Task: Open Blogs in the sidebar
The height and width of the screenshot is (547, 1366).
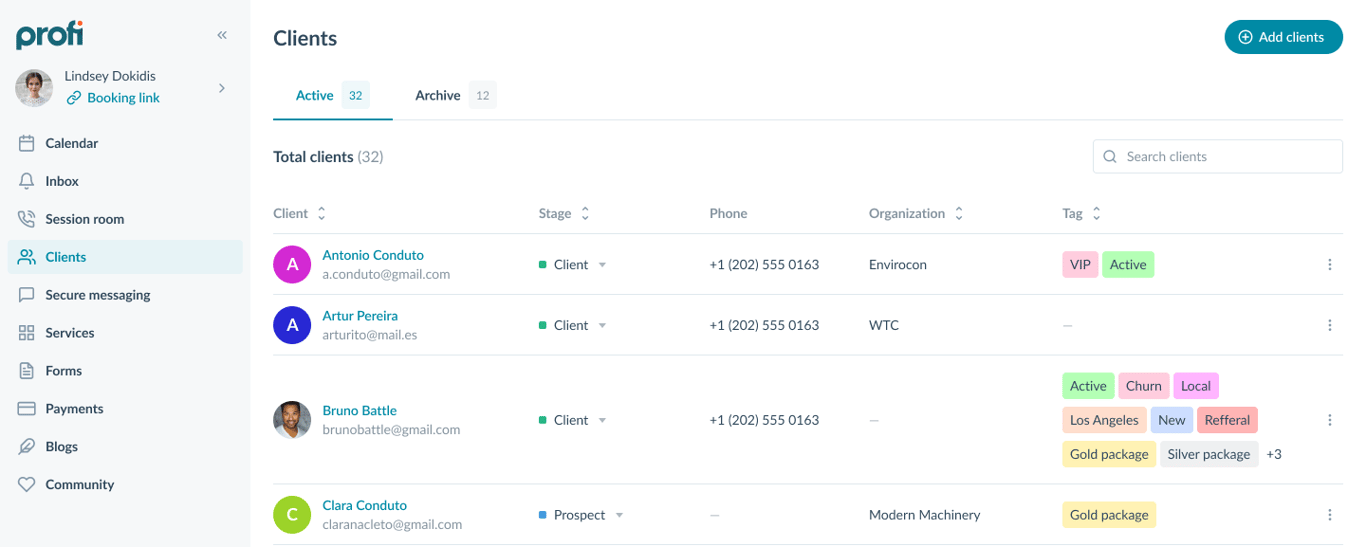Action: pos(125,447)
